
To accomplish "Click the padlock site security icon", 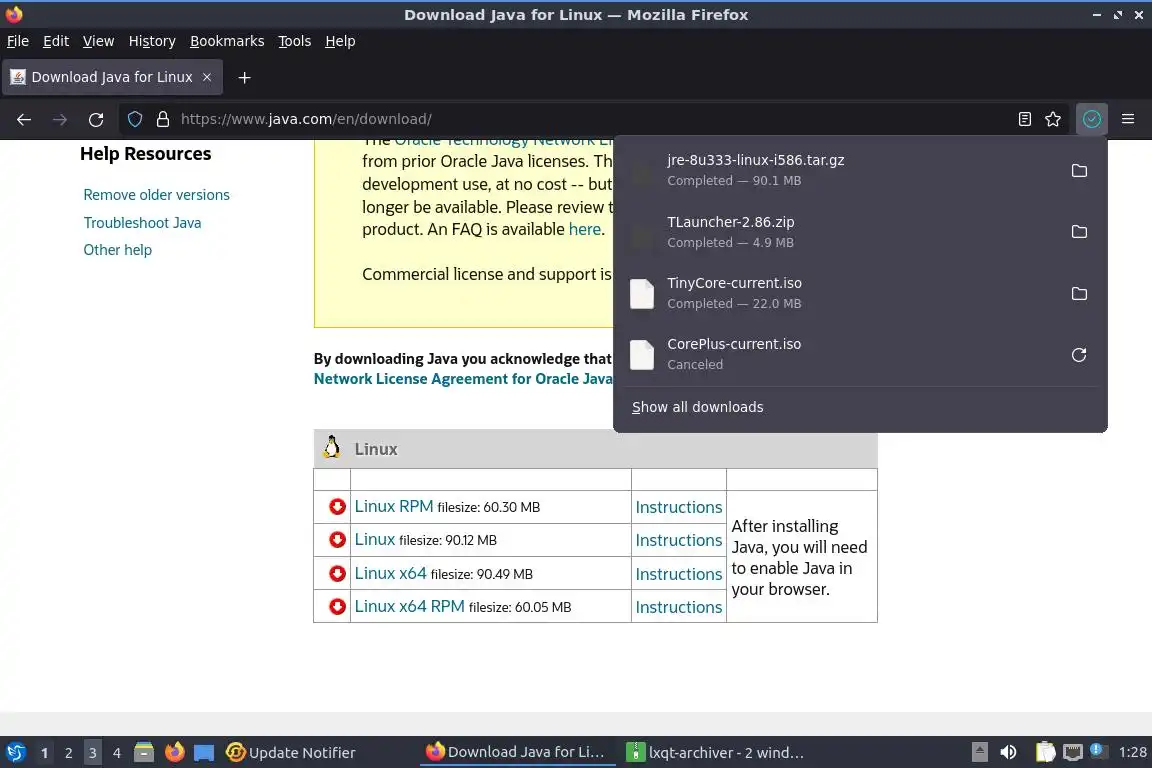I will click(x=162, y=119).
